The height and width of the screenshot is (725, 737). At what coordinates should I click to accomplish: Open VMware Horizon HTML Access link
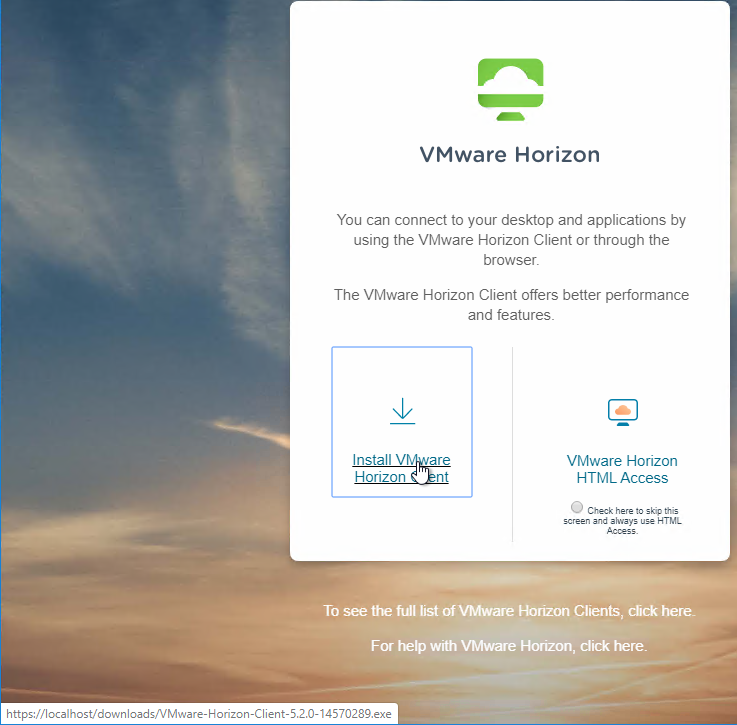coord(622,469)
